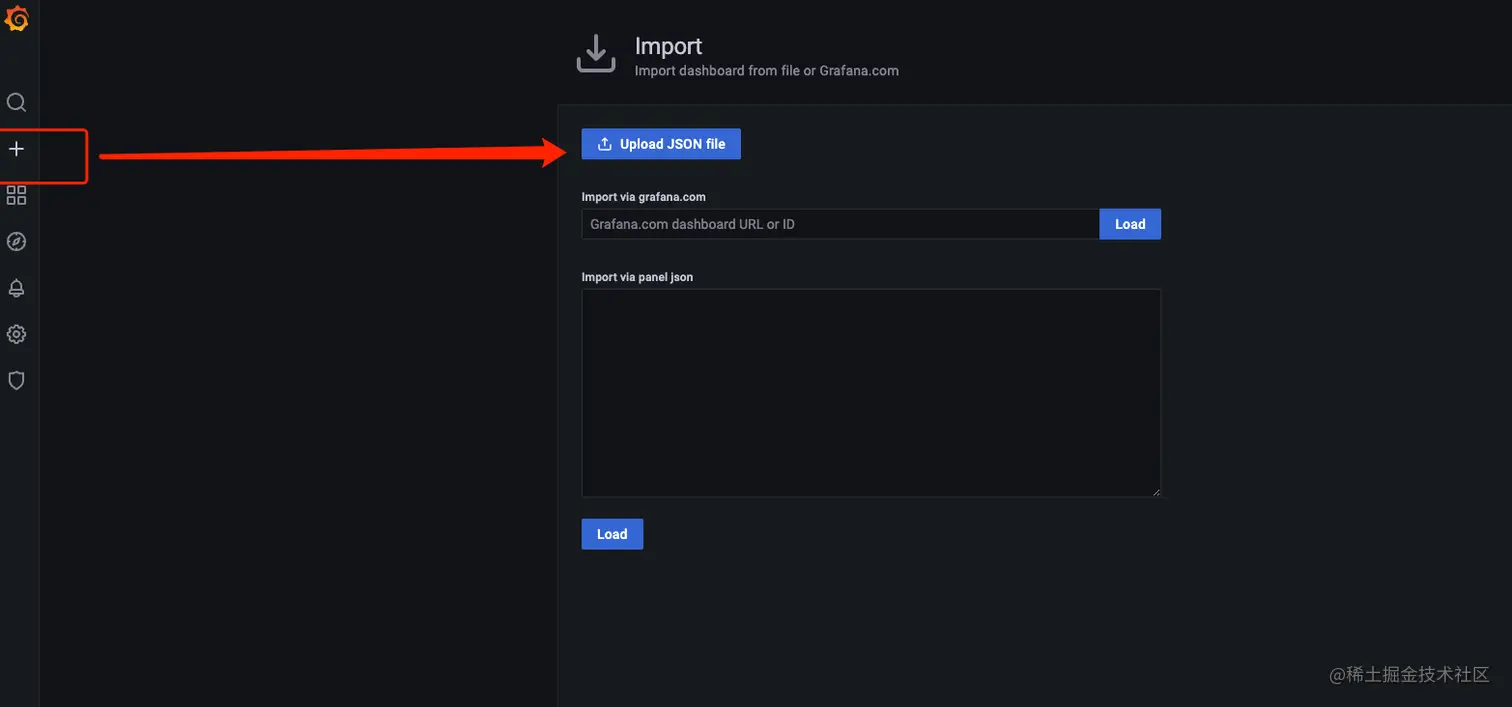The height and width of the screenshot is (707, 1512).
Task: Click the 'Import via panel json' label
Action: [x=637, y=277]
